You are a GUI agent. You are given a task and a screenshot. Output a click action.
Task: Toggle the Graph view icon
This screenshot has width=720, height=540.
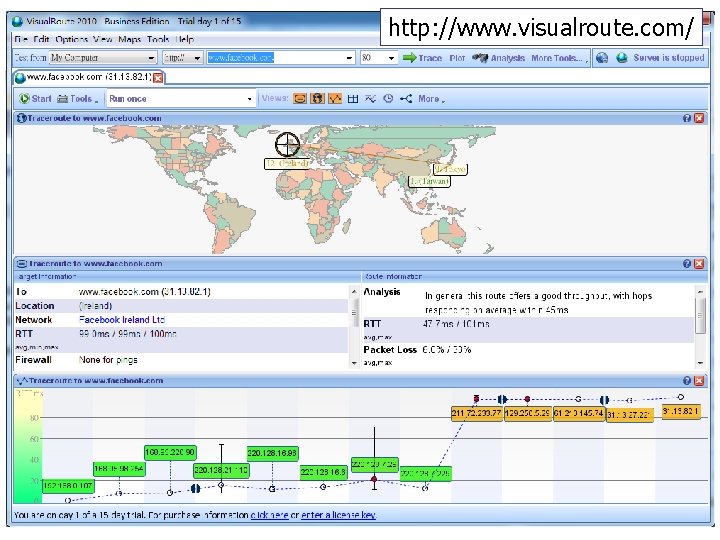pyautogui.click(x=335, y=99)
